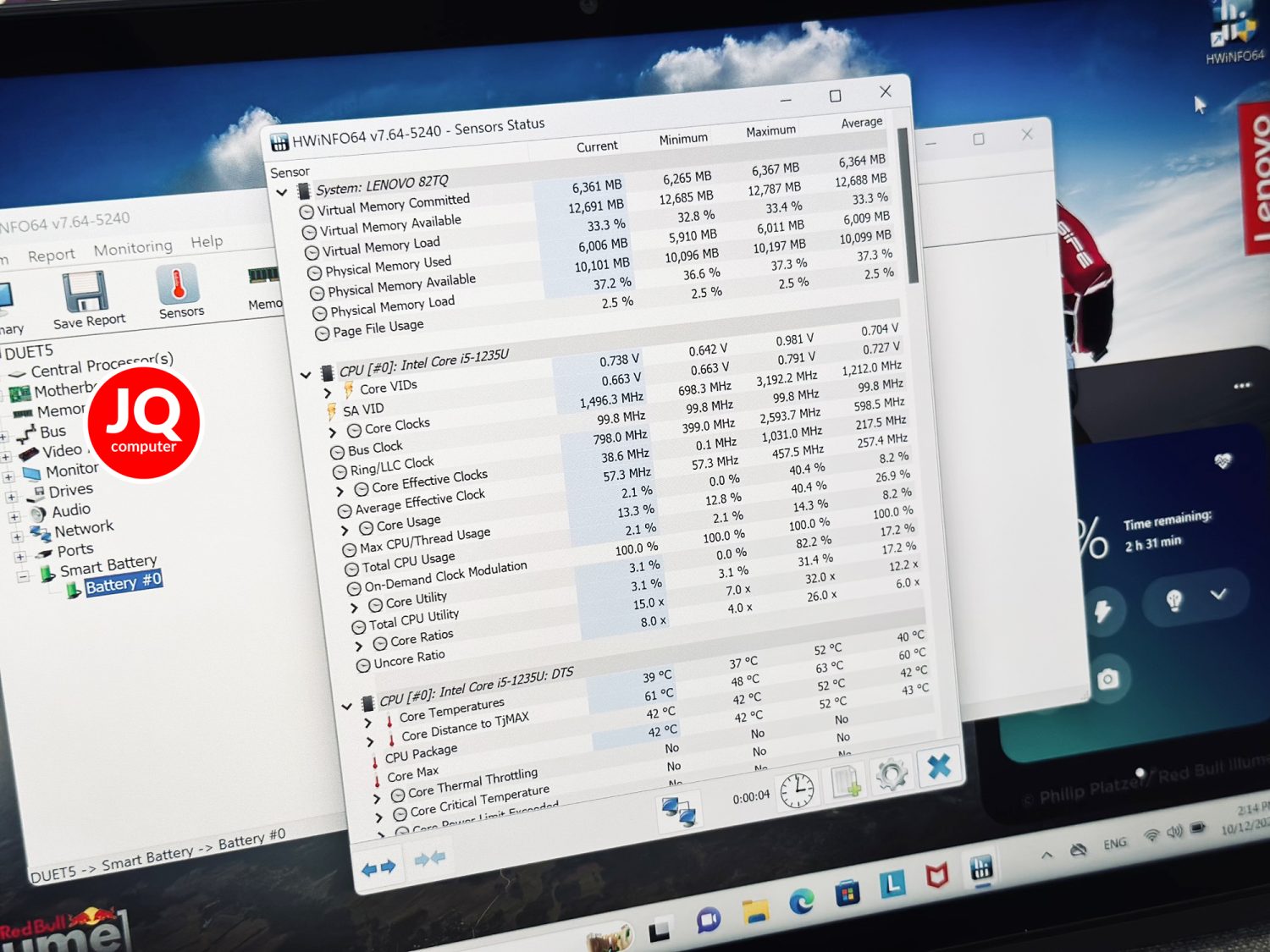Select Battery #0 in the device tree
This screenshot has height=952, width=1270.
pos(123,583)
